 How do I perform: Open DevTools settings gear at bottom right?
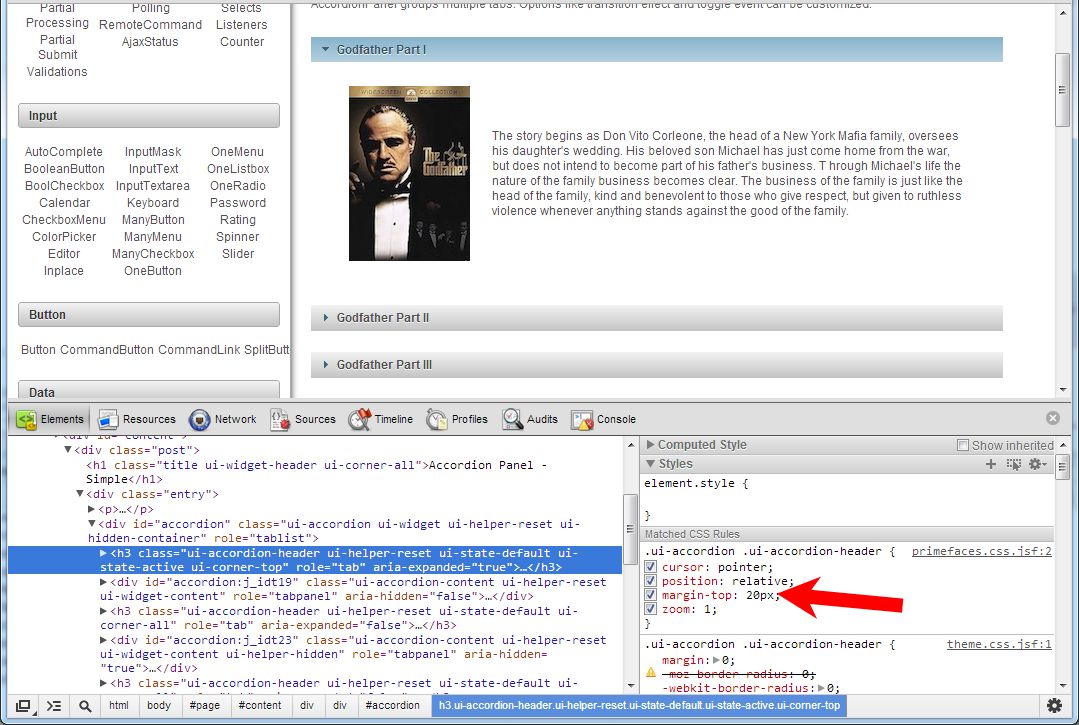tap(1054, 705)
